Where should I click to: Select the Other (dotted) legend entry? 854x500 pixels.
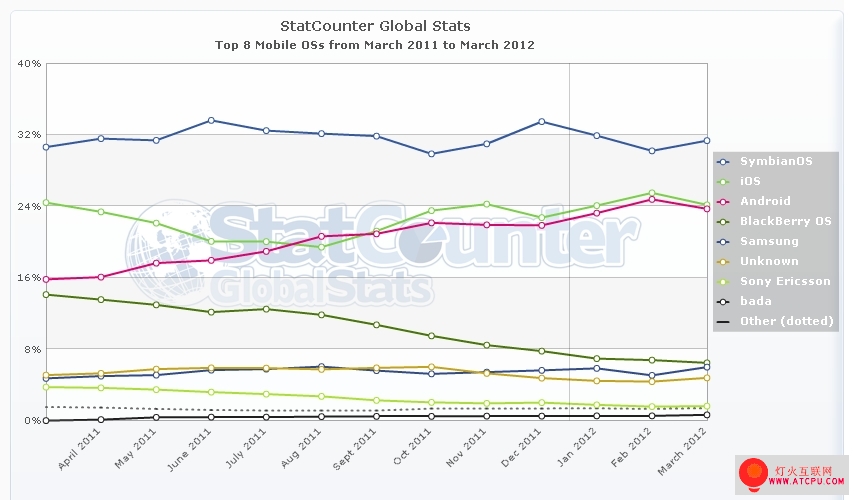coord(787,322)
